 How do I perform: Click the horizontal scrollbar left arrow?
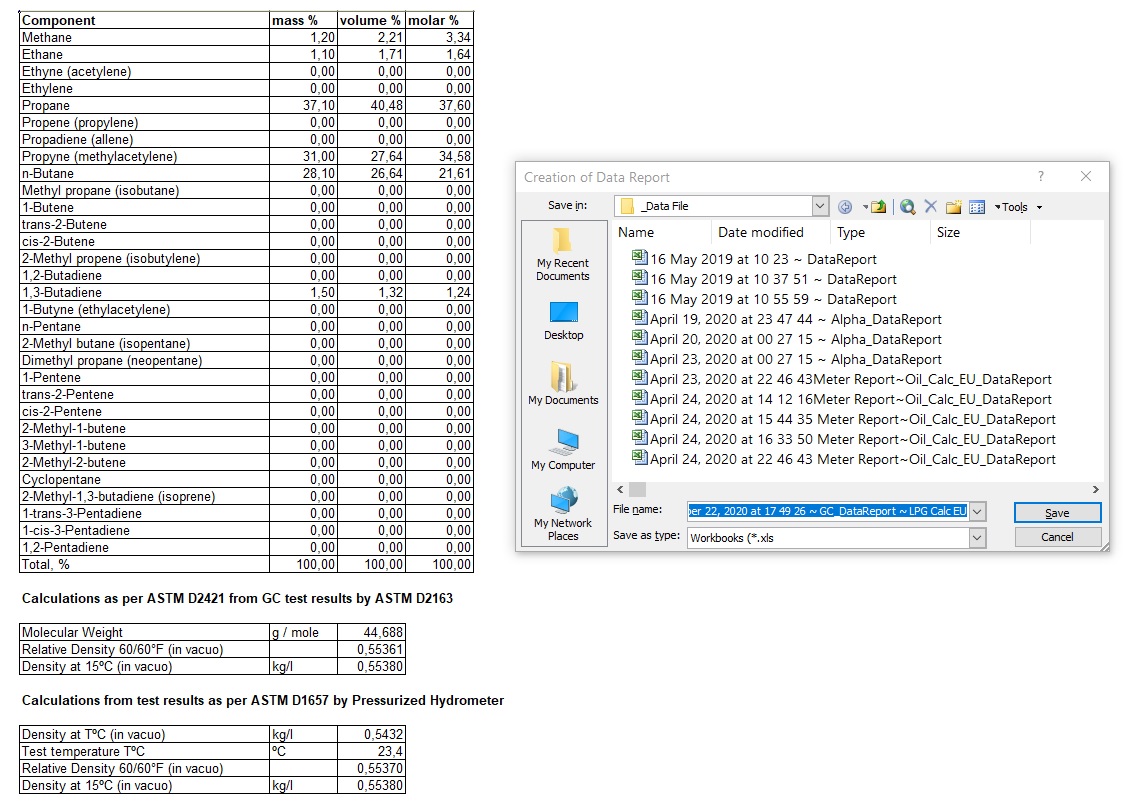[x=620, y=489]
